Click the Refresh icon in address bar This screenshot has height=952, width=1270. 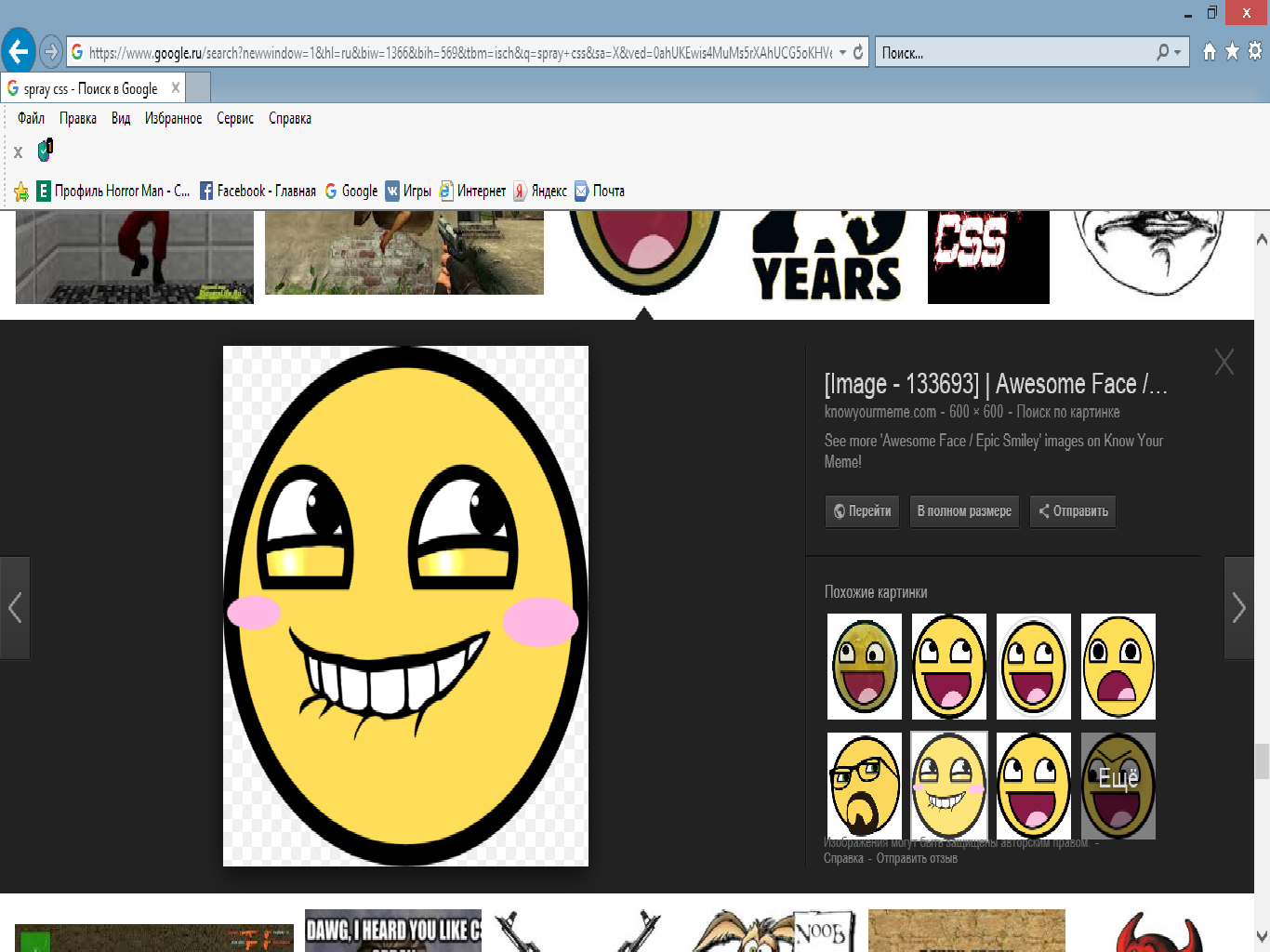click(858, 53)
